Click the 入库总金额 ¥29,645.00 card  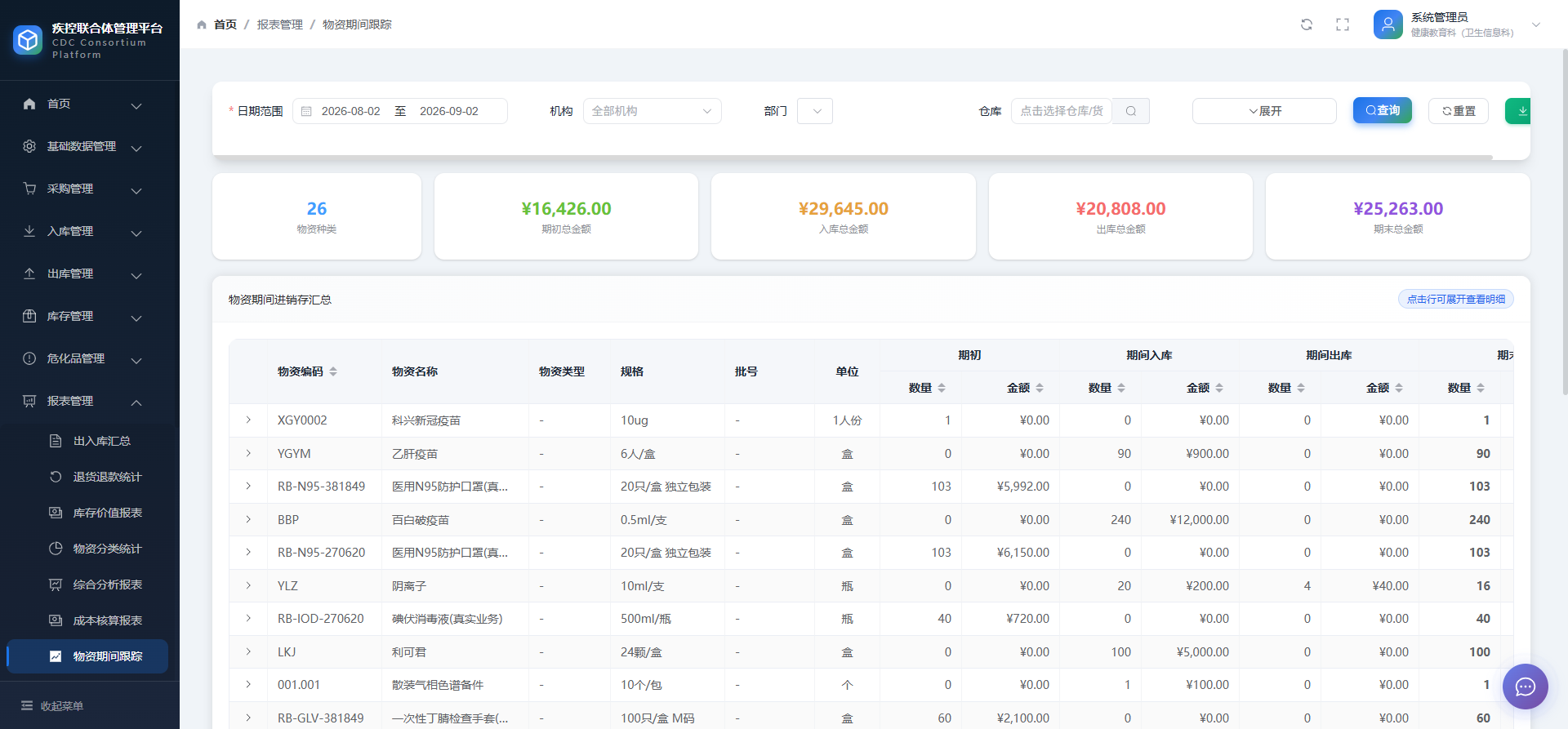[844, 216]
